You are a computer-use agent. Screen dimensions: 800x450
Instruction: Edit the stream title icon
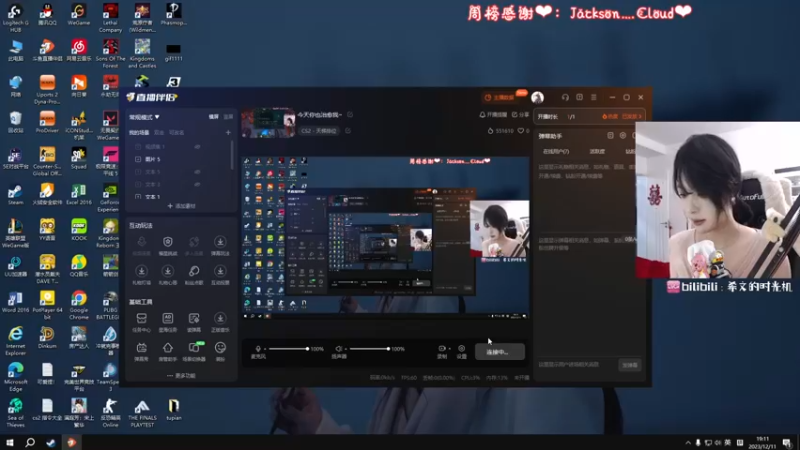[x=350, y=115]
